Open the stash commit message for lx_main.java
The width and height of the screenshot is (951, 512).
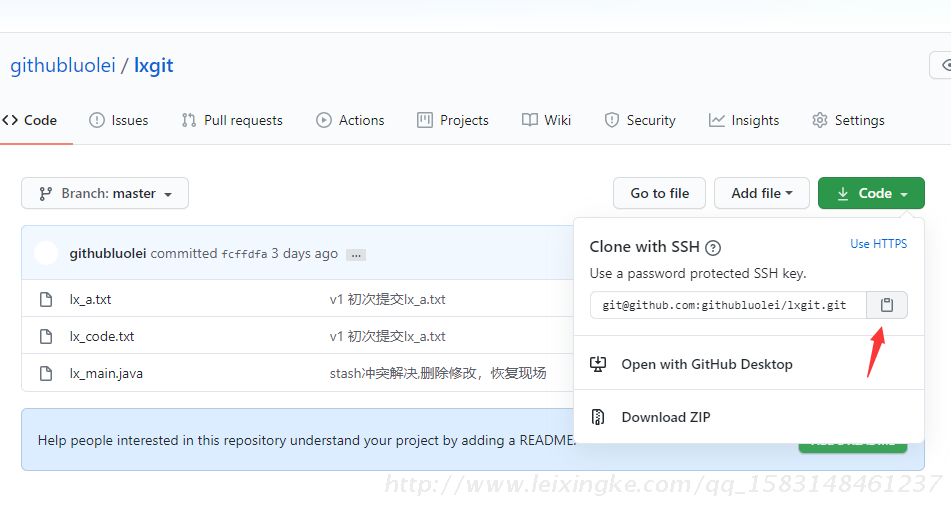point(438,373)
